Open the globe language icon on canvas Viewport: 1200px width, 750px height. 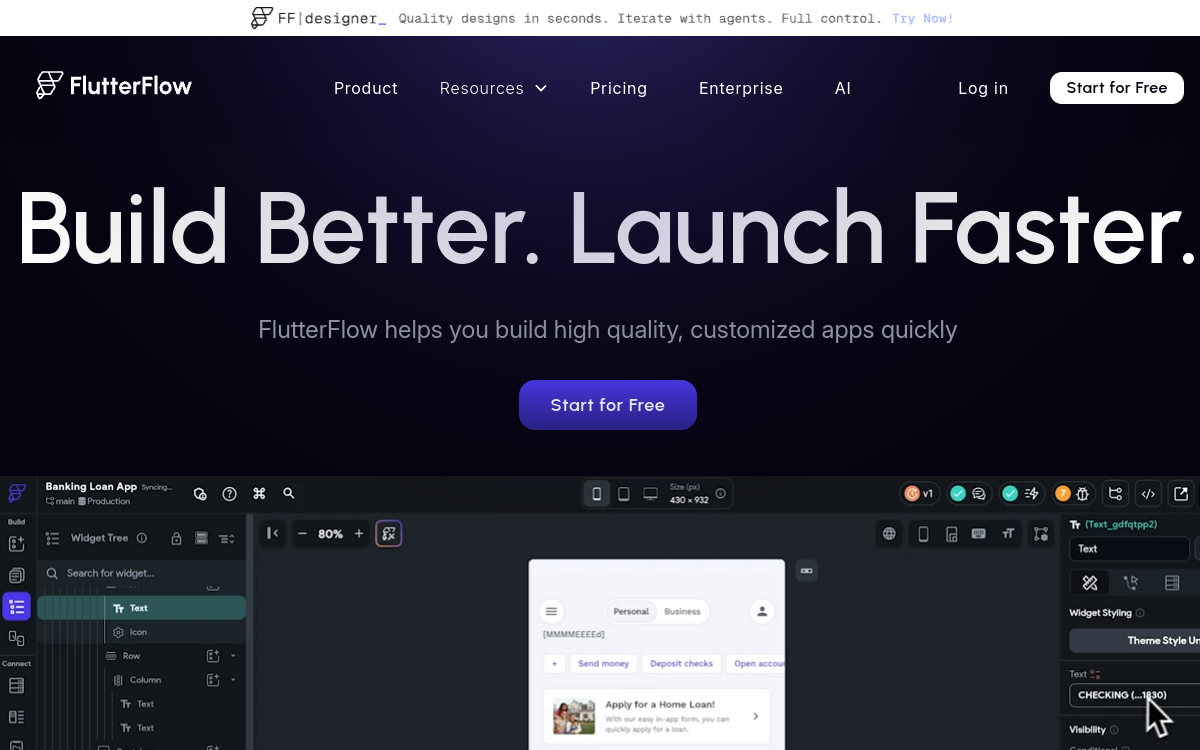(889, 534)
